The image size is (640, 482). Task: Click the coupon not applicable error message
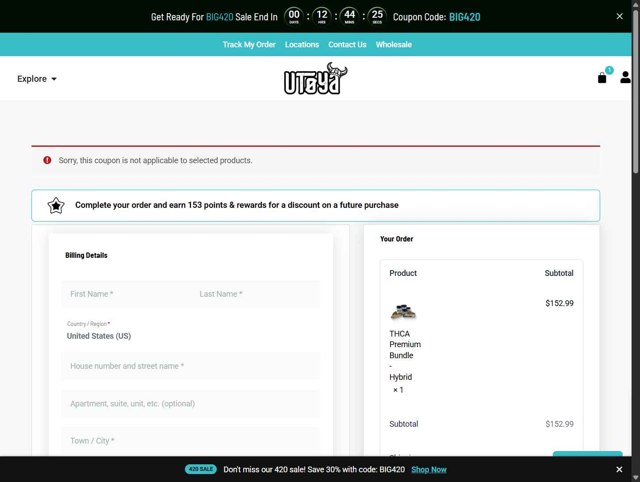pyautogui.click(x=155, y=160)
